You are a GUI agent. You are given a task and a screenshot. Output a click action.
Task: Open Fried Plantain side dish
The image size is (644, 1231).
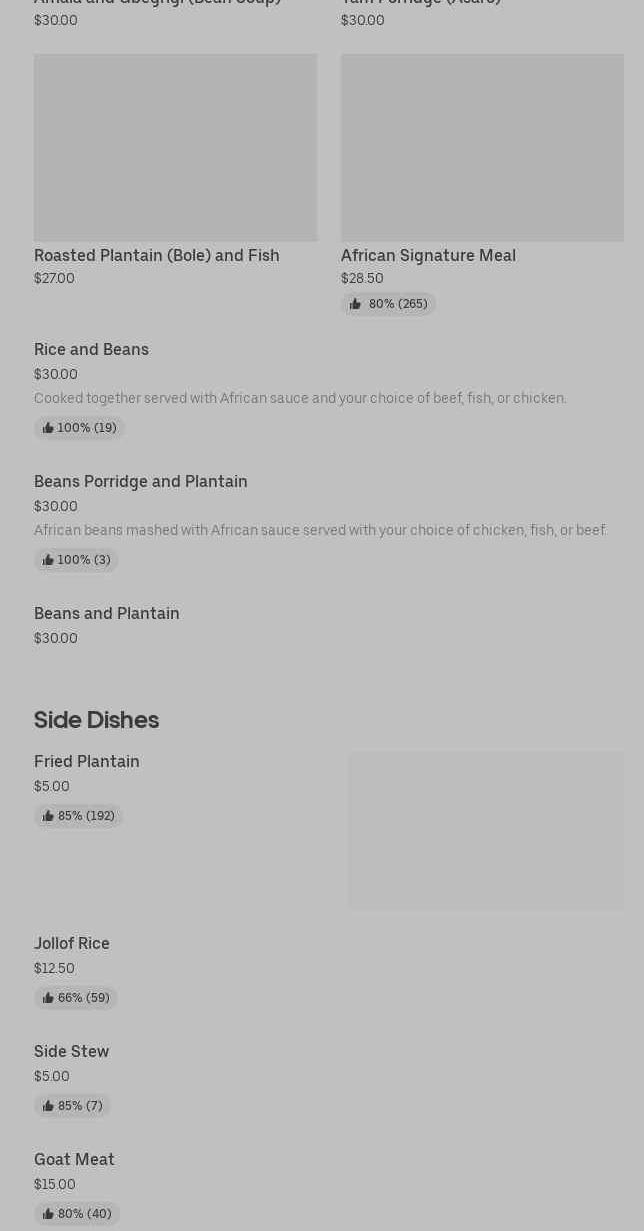click(87, 762)
